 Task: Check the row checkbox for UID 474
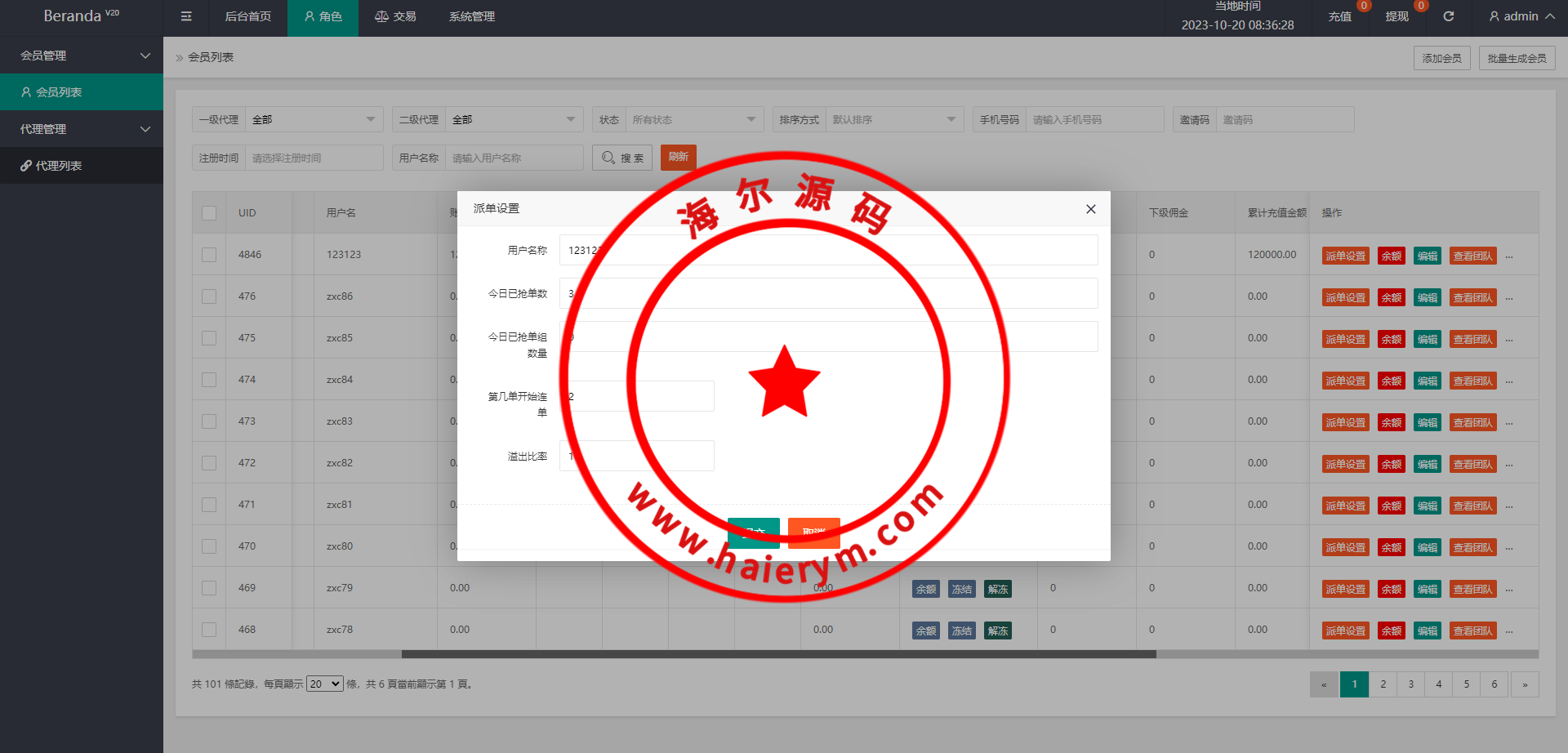point(209,380)
